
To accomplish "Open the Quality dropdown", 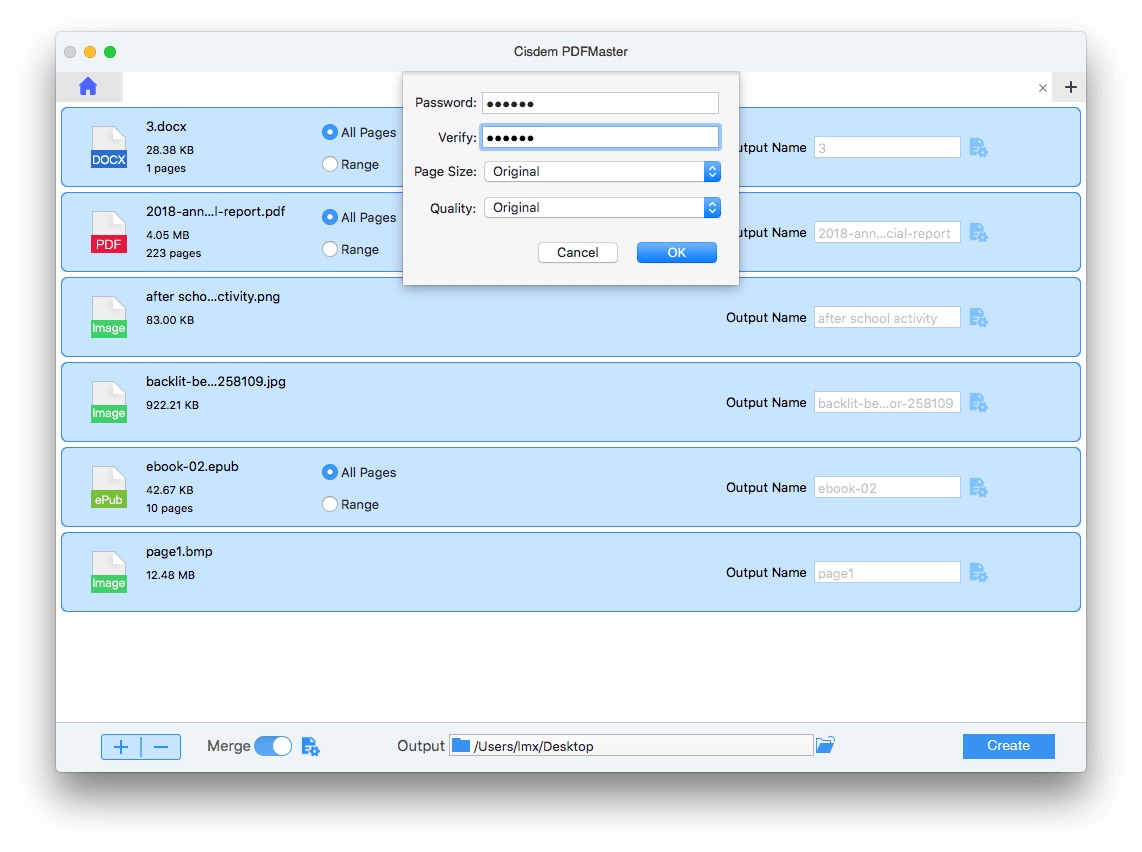I will pyautogui.click(x=602, y=208).
